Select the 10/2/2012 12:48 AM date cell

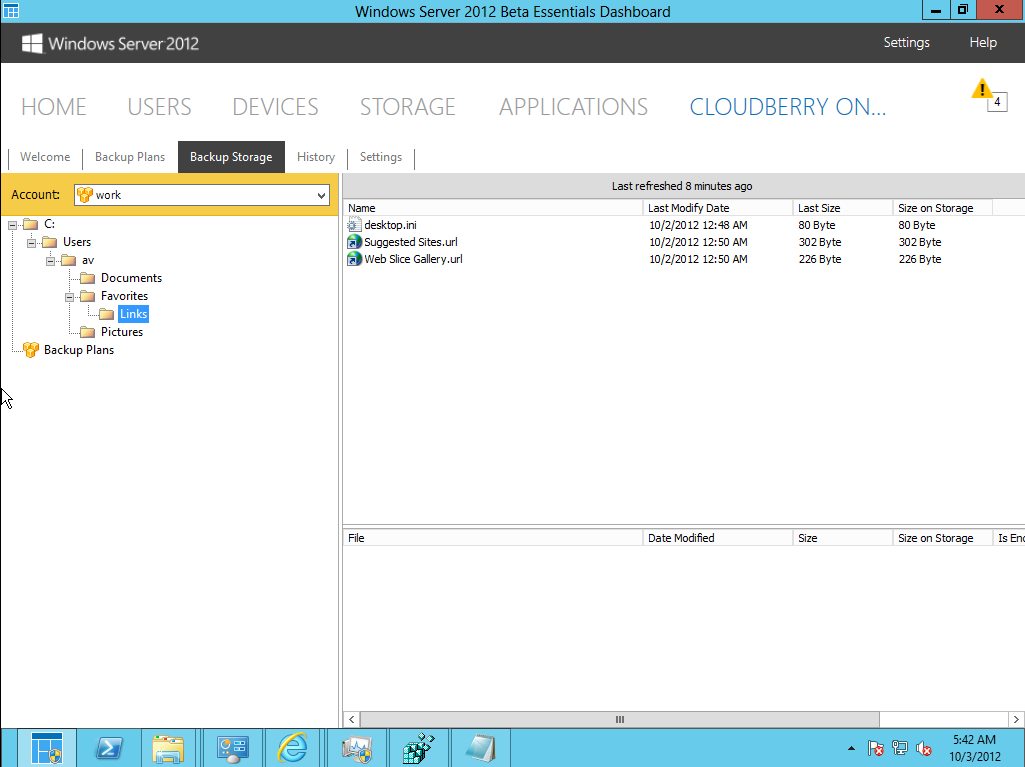coord(698,225)
